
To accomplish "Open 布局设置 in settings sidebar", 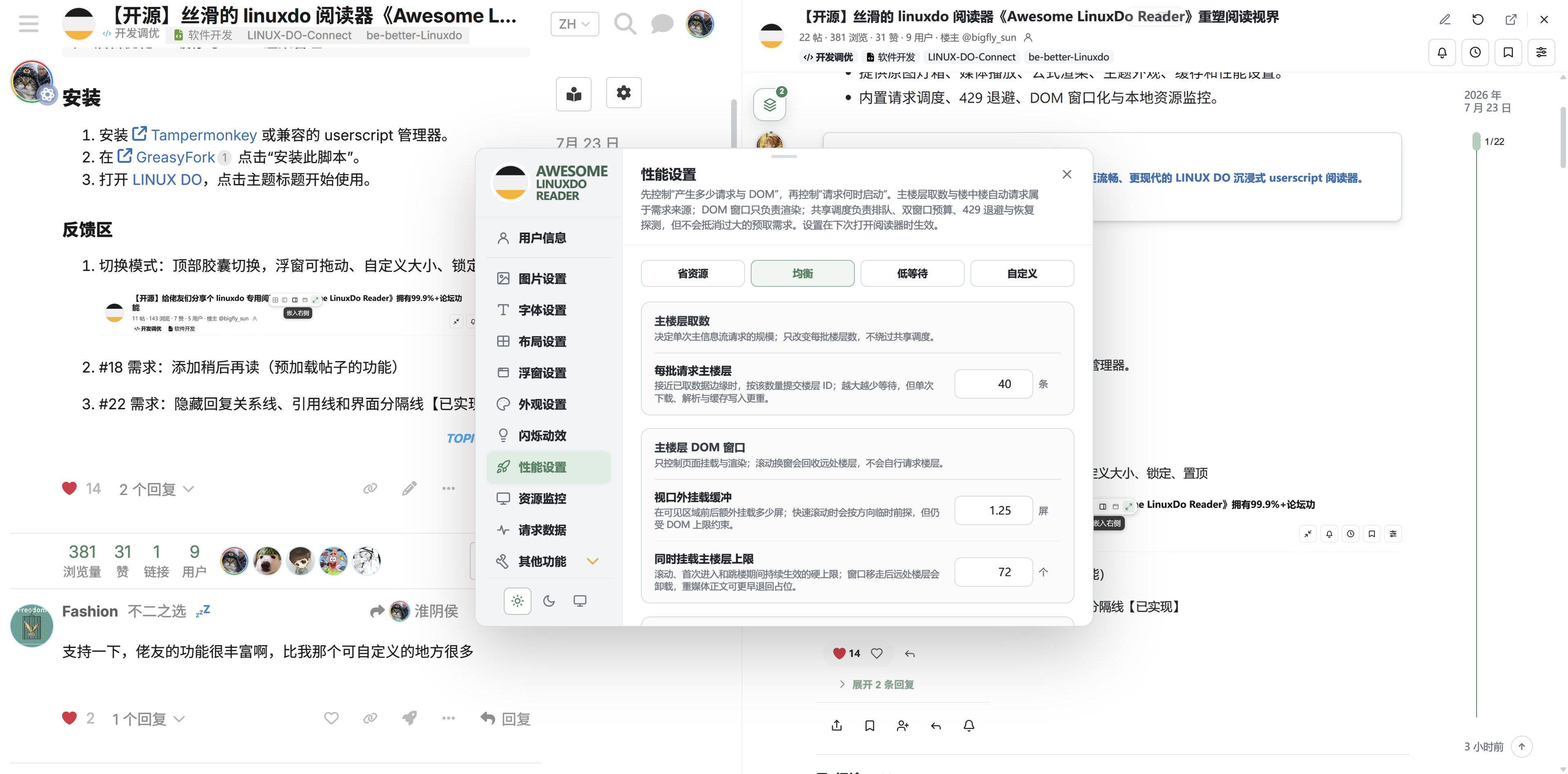I will coord(548,342).
